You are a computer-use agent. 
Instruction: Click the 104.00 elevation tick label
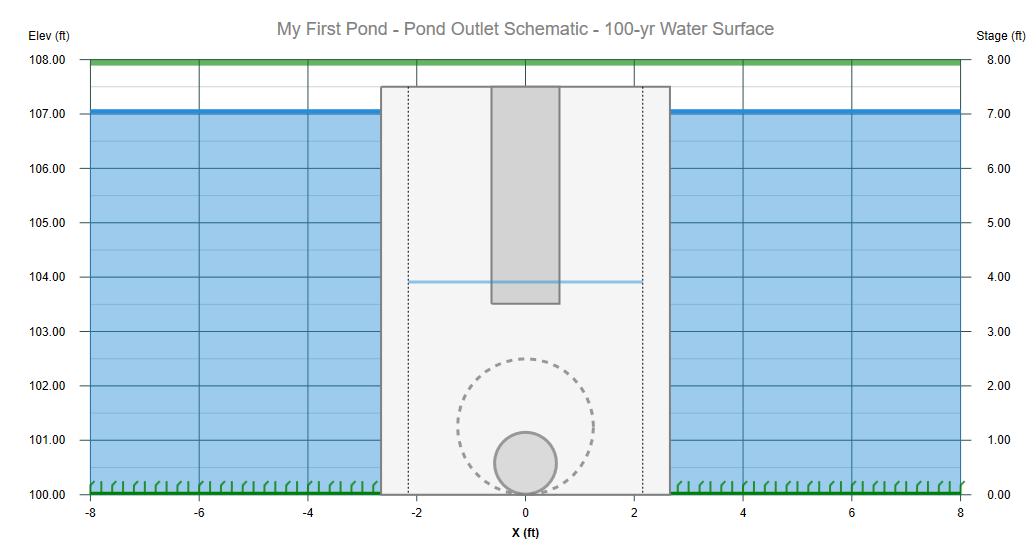tap(47, 277)
